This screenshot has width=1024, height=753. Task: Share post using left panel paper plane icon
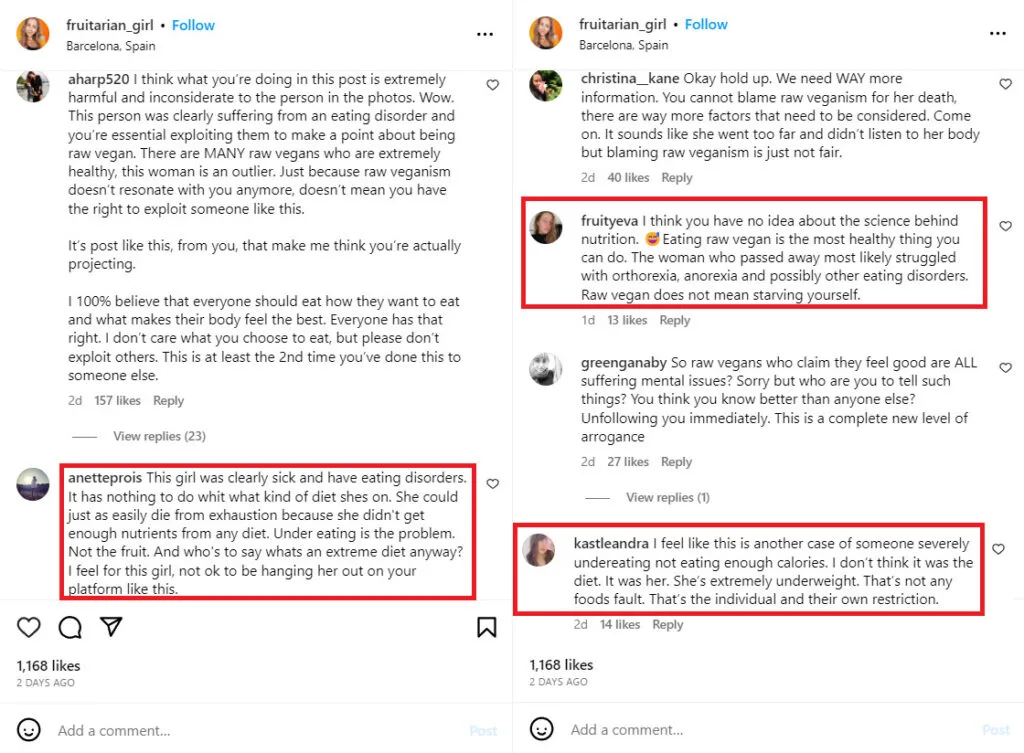pyautogui.click(x=111, y=627)
